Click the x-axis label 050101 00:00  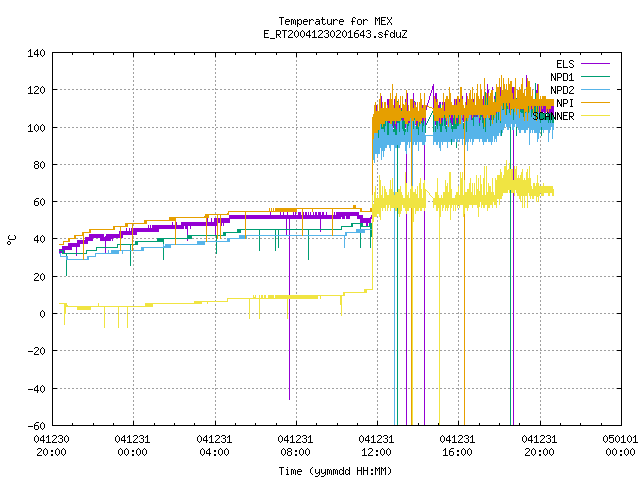click(620, 446)
